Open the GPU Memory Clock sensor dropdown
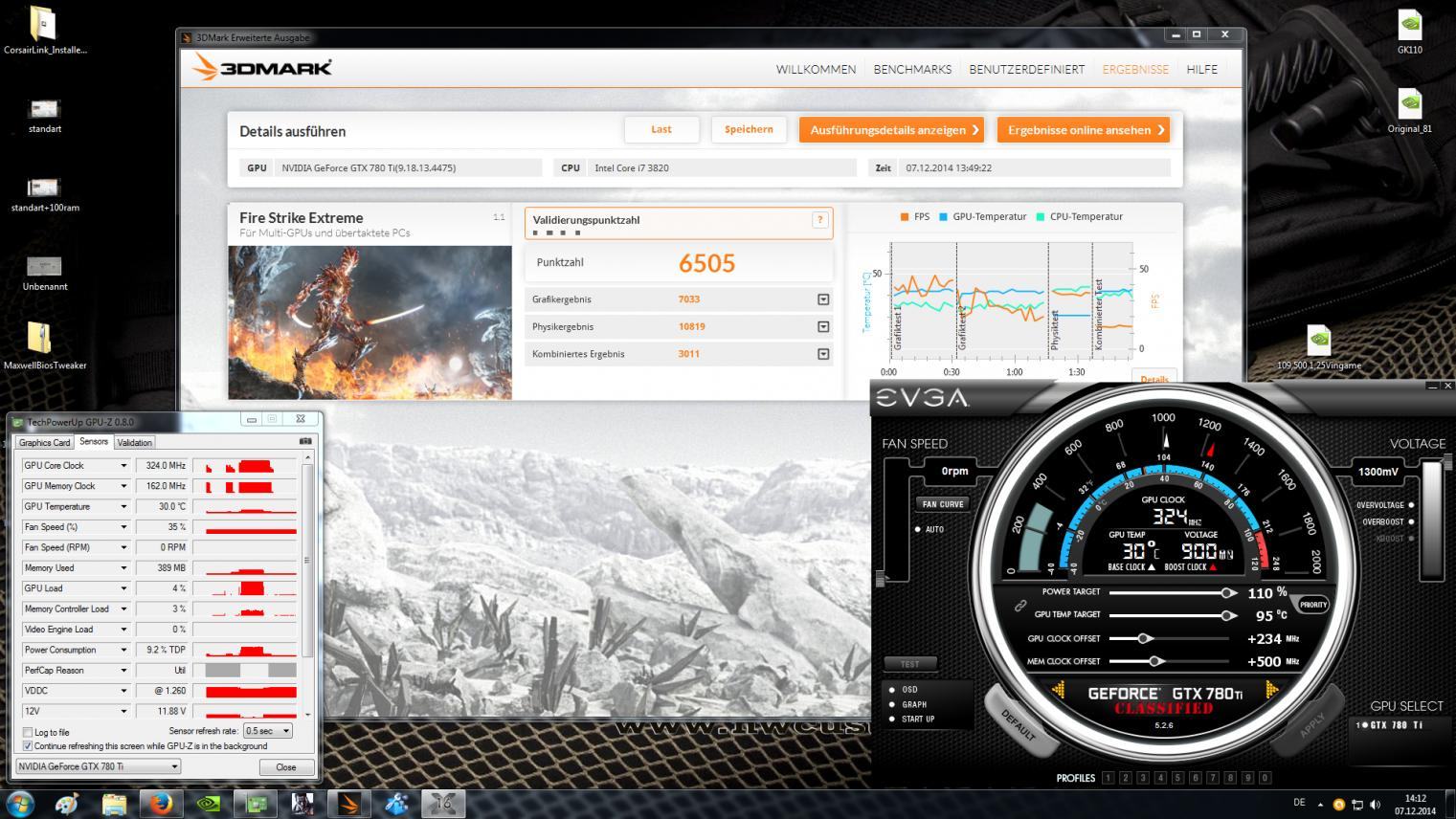1456x819 pixels. pos(123,486)
